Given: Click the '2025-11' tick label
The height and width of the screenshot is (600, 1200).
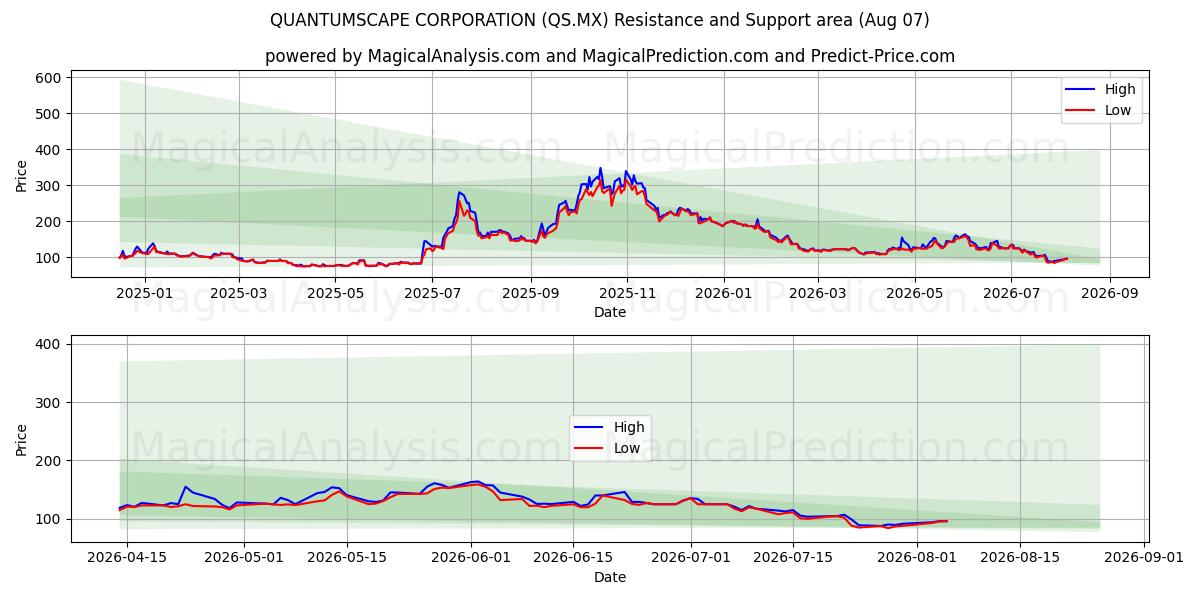Looking at the screenshot, I should (627, 293).
